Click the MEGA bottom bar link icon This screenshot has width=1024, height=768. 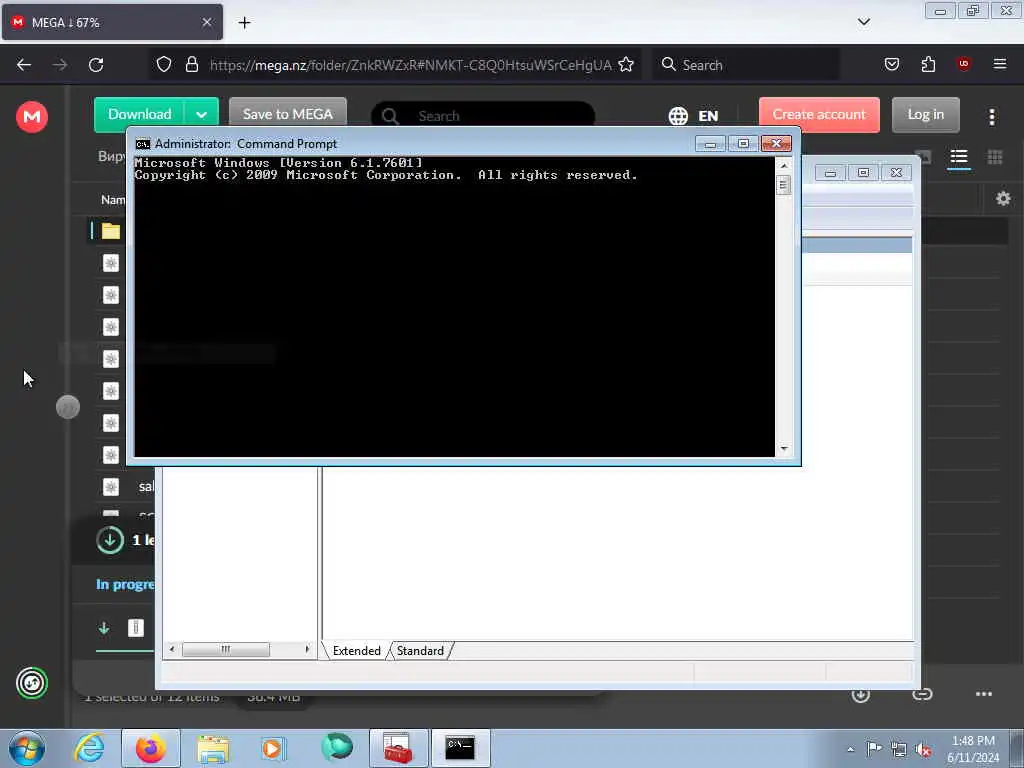click(922, 694)
